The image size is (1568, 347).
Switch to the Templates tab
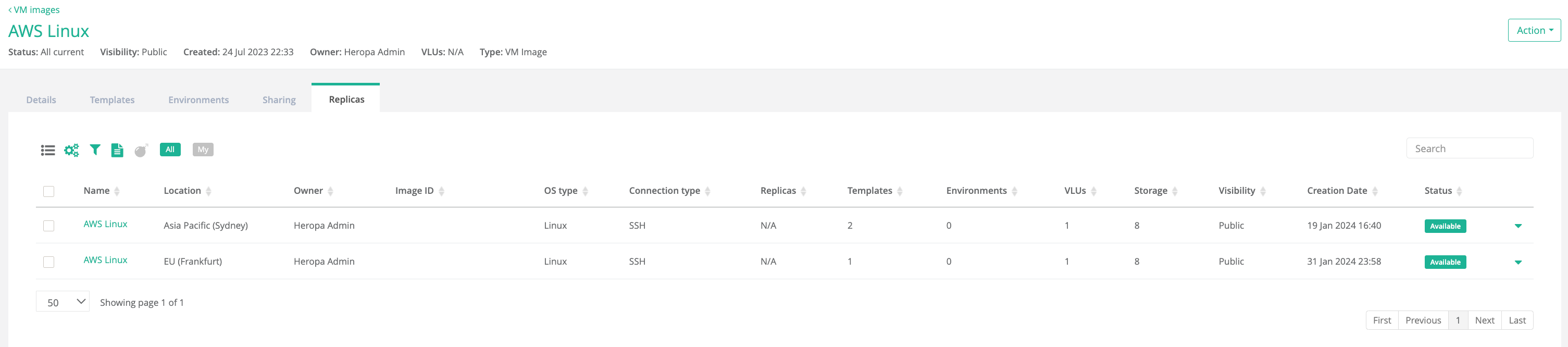point(112,100)
